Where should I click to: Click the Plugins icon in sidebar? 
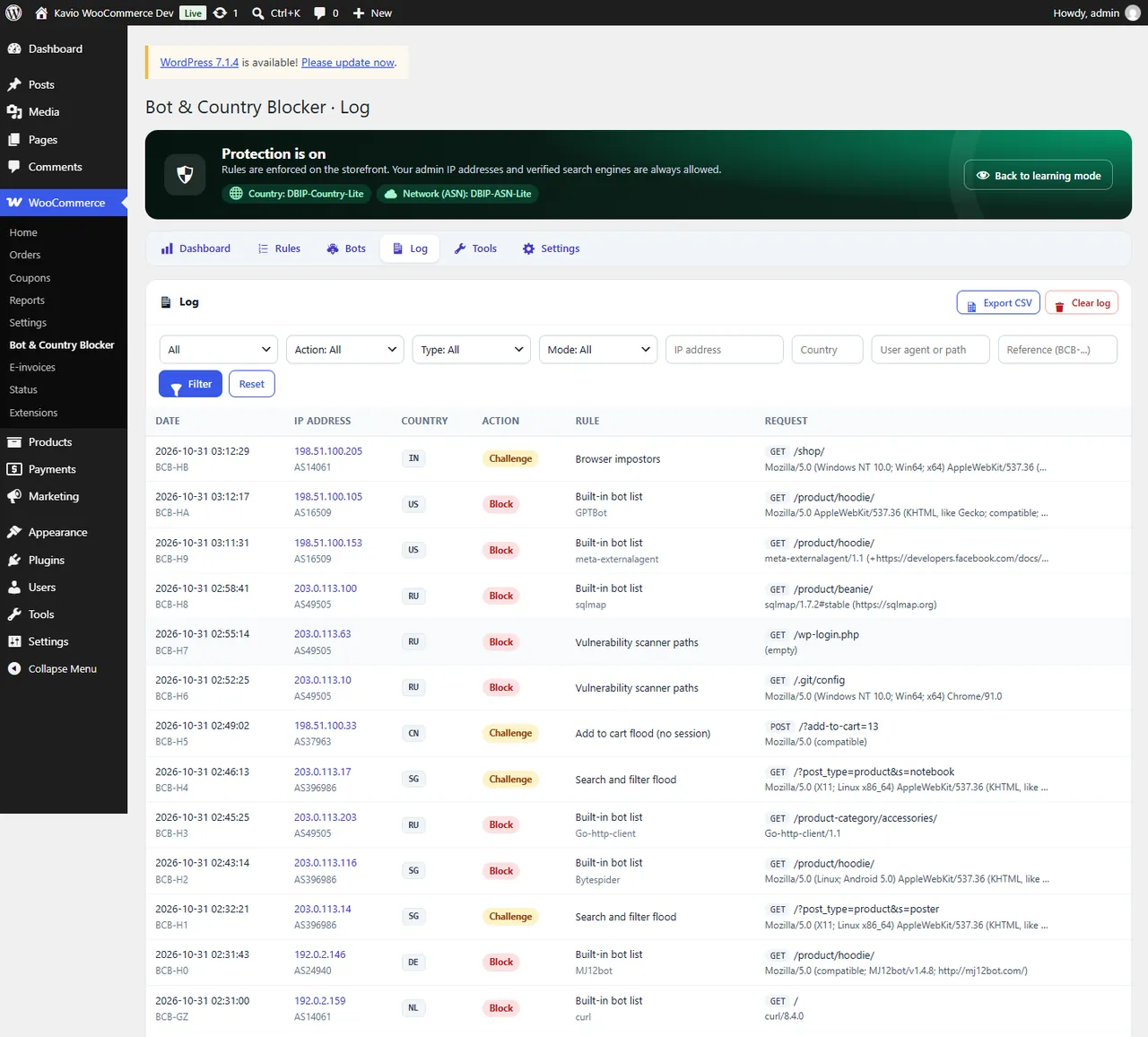(x=14, y=560)
